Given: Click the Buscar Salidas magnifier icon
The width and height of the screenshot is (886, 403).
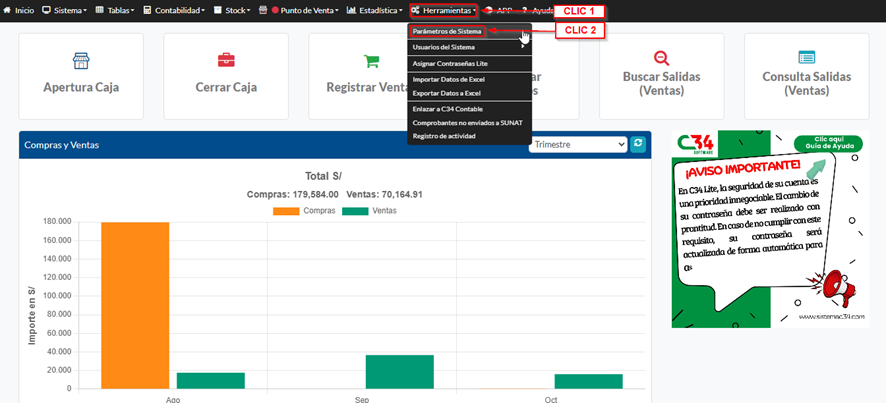Looking at the screenshot, I should pos(661,58).
